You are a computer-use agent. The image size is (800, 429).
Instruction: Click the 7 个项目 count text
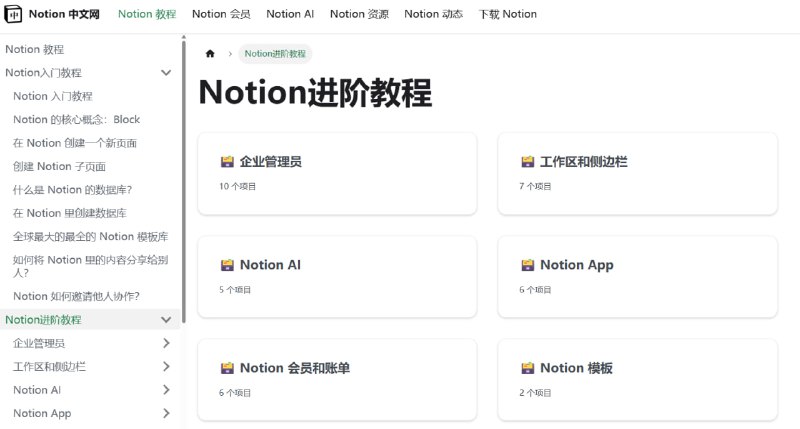535,186
